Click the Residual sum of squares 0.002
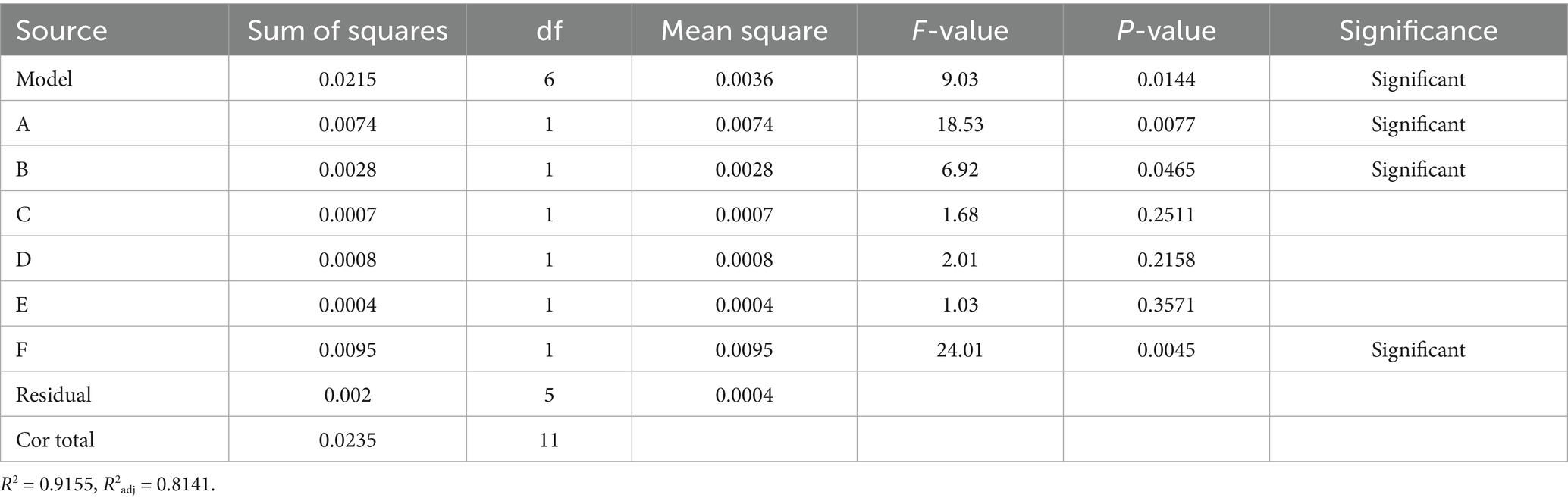Screen dimensions: 1568x501 (x=347, y=395)
